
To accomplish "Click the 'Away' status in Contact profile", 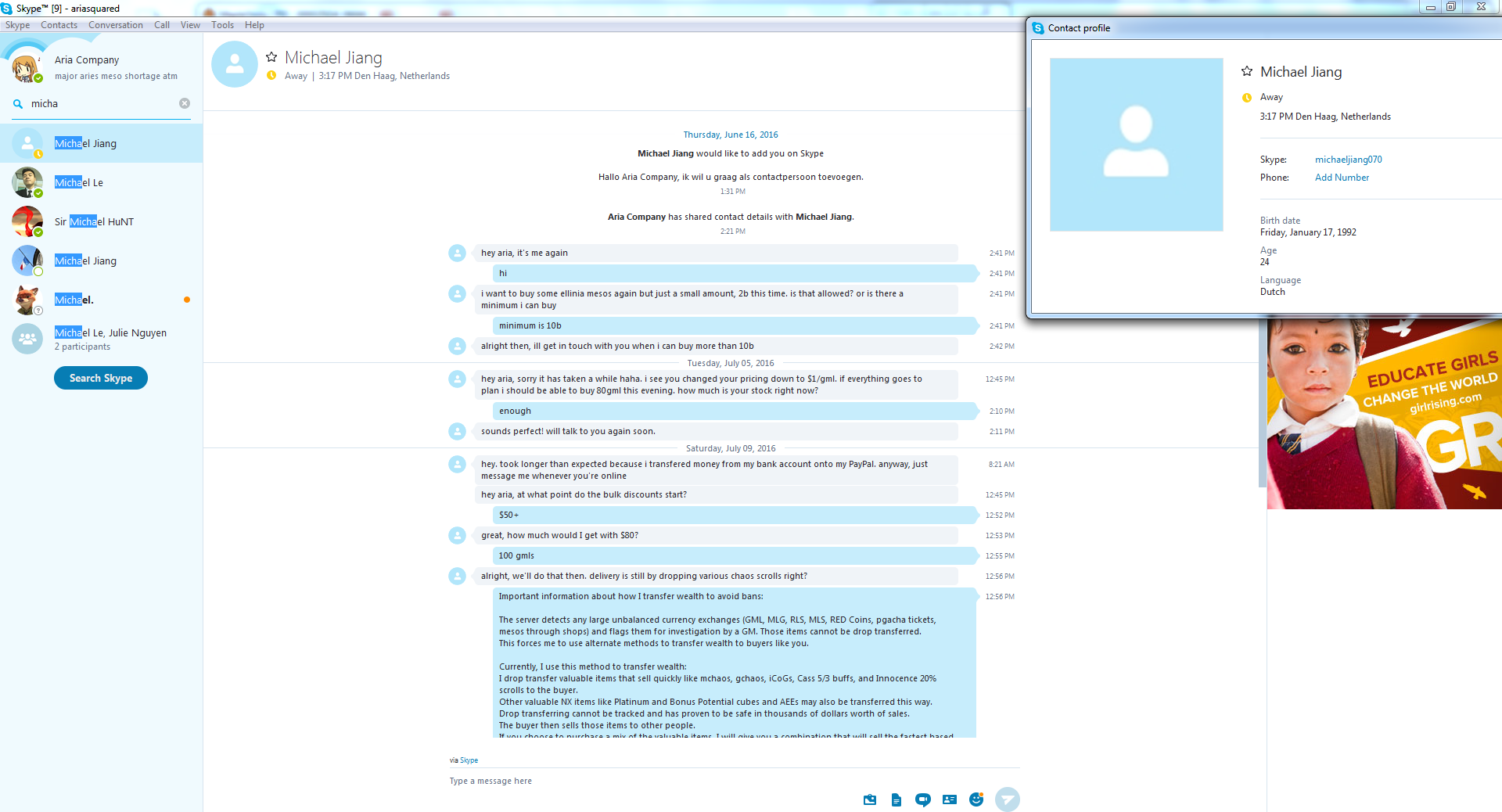I will click(x=1271, y=97).
